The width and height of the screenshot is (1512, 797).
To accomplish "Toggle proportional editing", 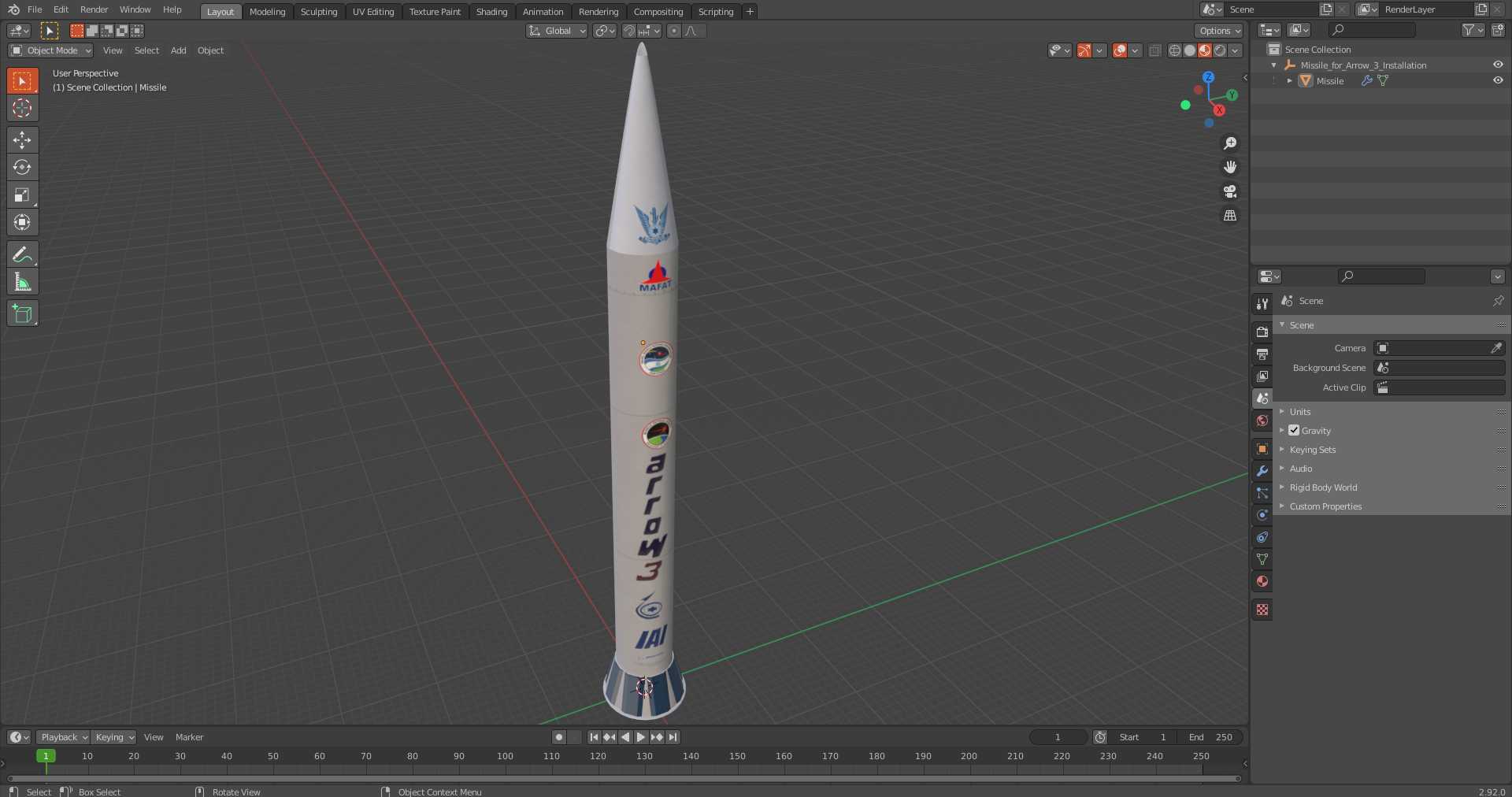I will coord(673,31).
